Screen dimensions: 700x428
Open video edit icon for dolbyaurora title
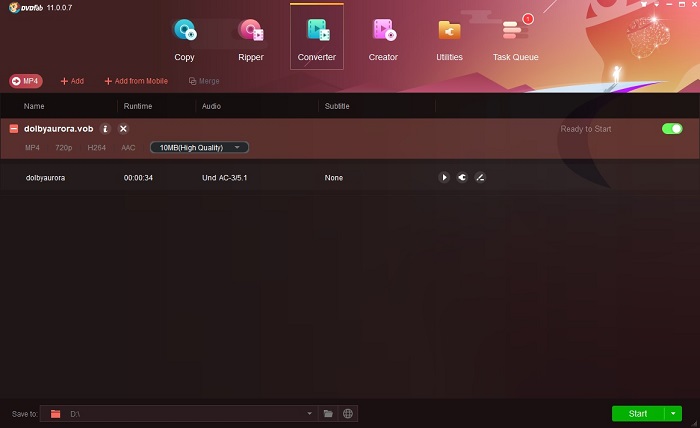(x=480, y=178)
